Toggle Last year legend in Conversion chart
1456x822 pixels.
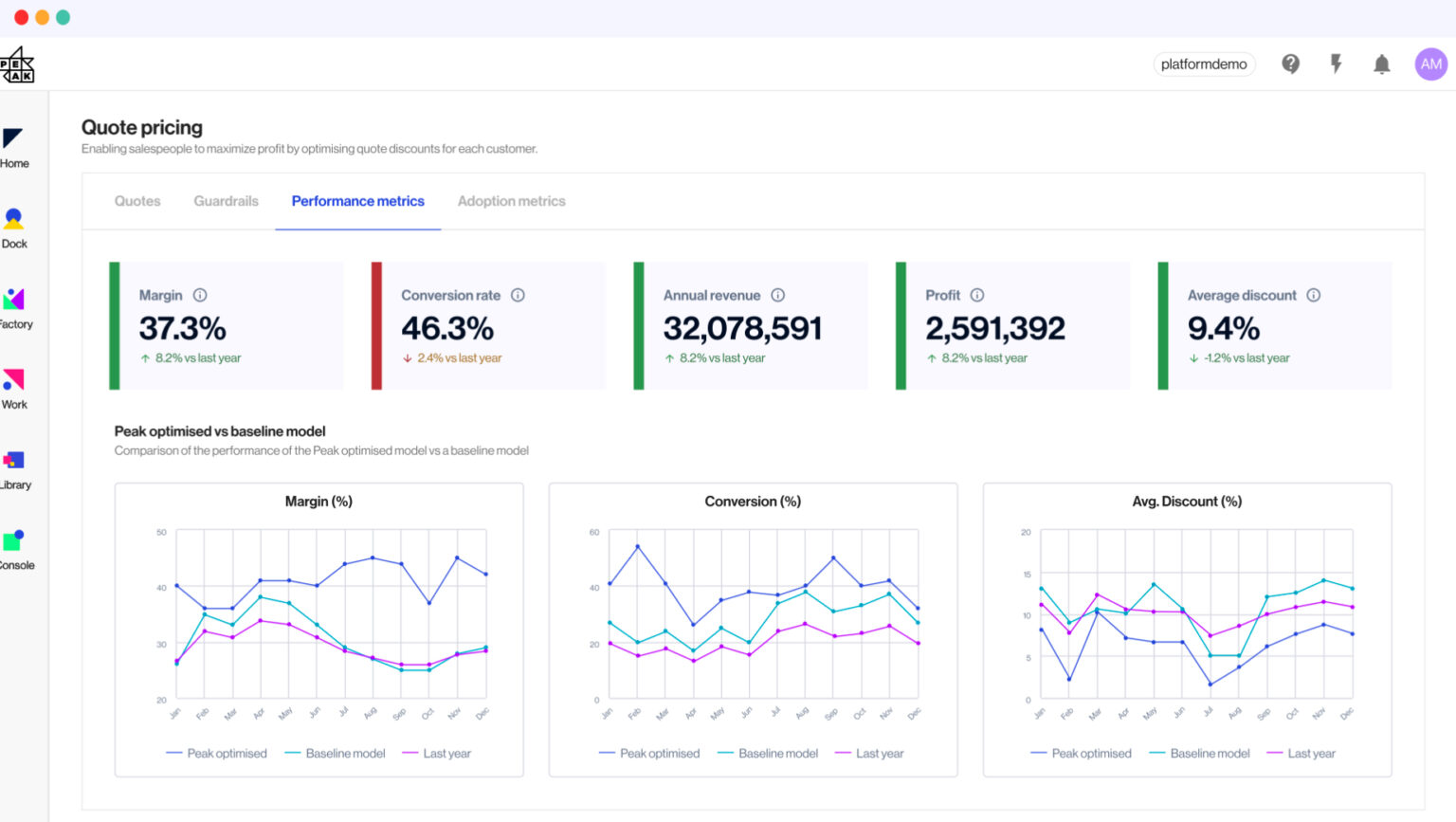[869, 754]
